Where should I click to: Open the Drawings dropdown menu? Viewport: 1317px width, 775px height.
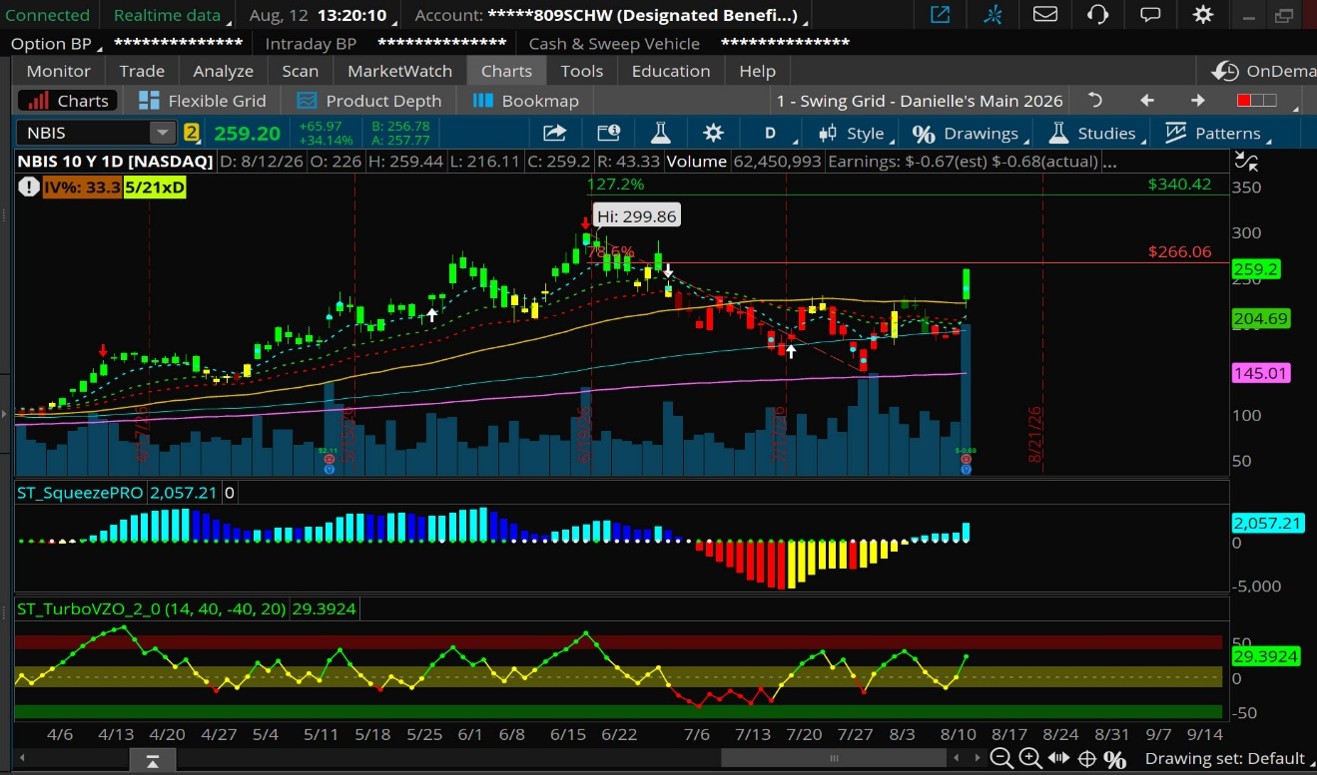pyautogui.click(x=971, y=133)
